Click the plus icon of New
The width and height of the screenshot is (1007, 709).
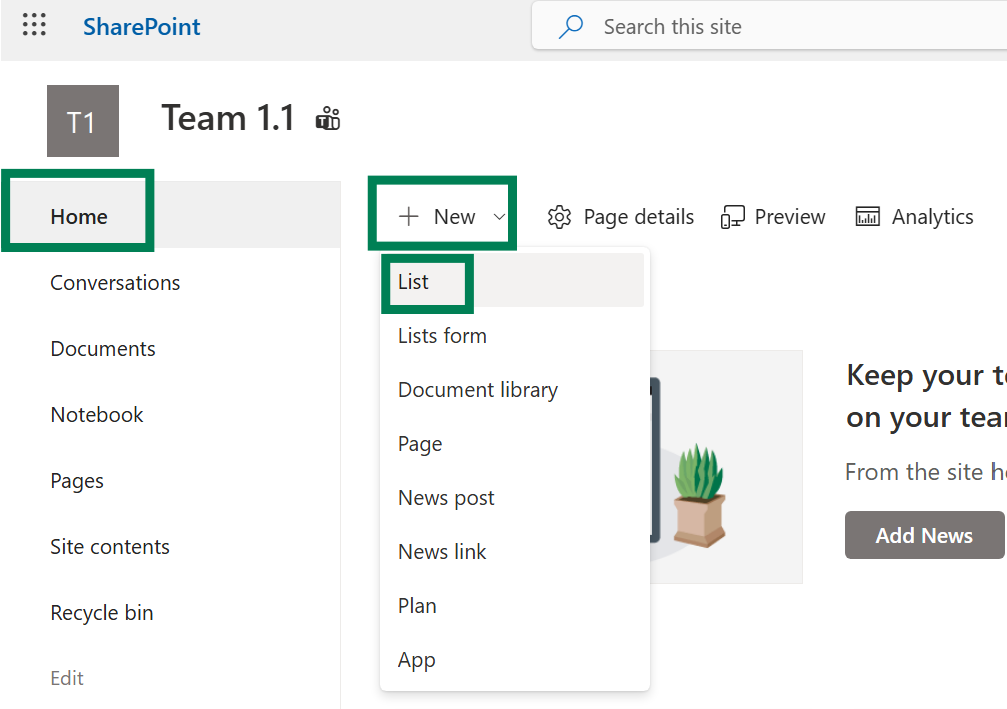(408, 216)
